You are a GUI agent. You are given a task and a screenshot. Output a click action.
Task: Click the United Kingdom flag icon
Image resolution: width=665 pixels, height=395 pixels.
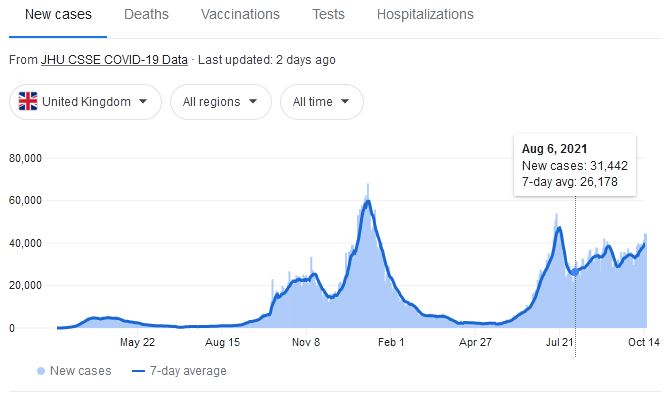28,101
